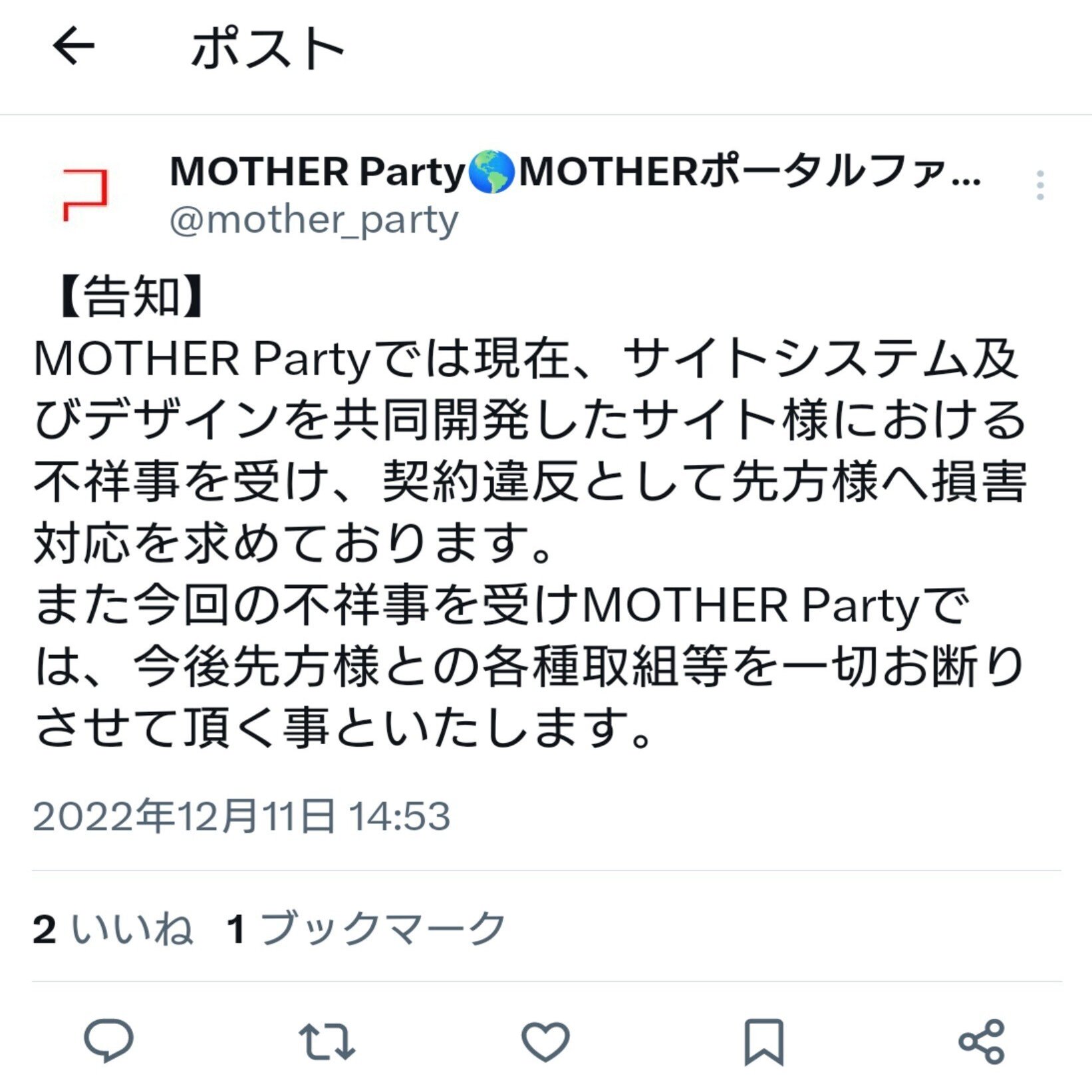Tap the MOTHER Party display name
This screenshot has height=1092, width=1092.
coord(317,172)
